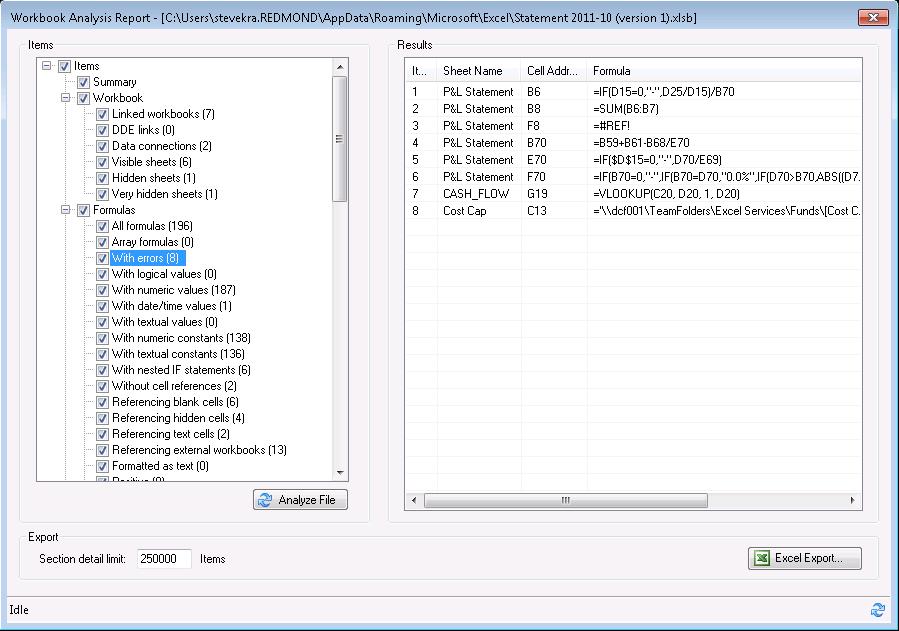The image size is (899, 631).
Task: Toggle the Workbook checkbox
Action: click(83, 99)
